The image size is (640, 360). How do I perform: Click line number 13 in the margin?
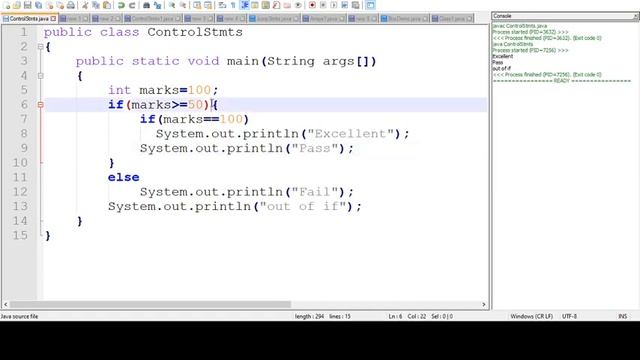(x=20, y=207)
